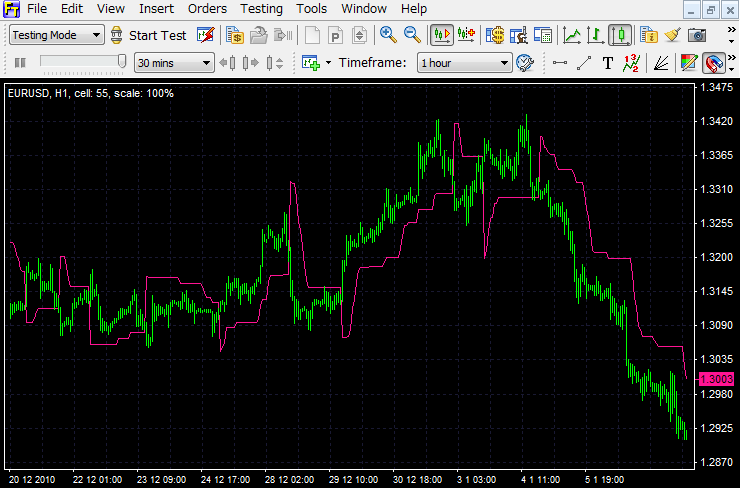Open the Testing Mode dropdown
This screenshot has height=488, width=740.
(57, 35)
